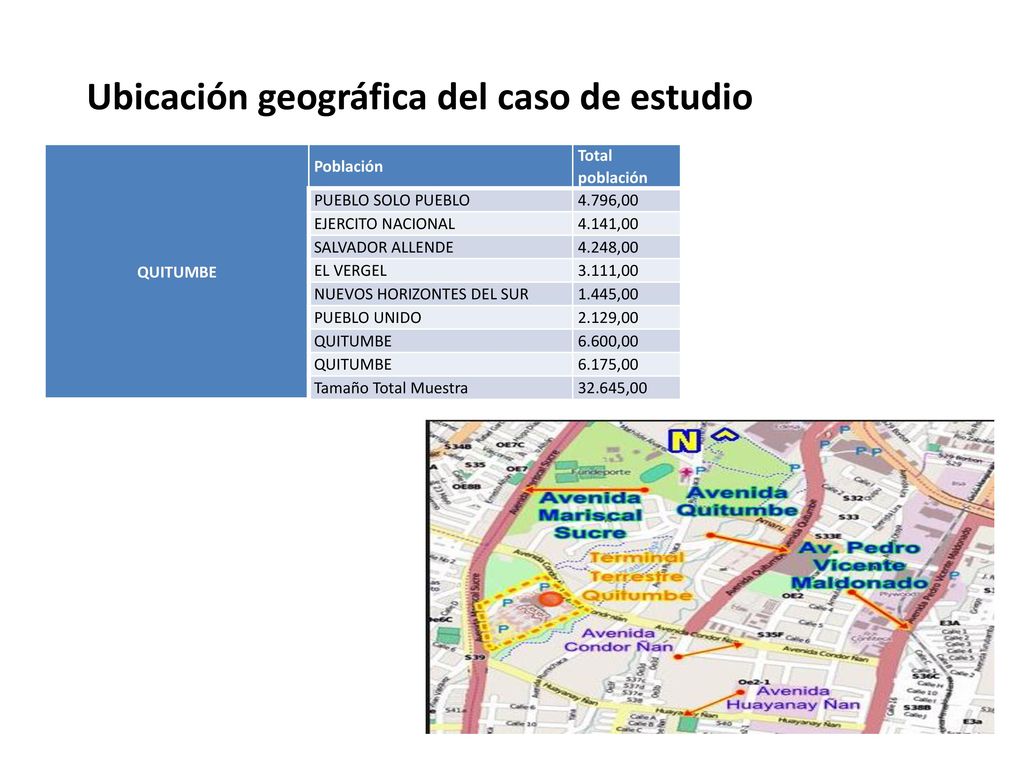
Task: Click the yellow N north marker on the map
Action: click(x=684, y=441)
